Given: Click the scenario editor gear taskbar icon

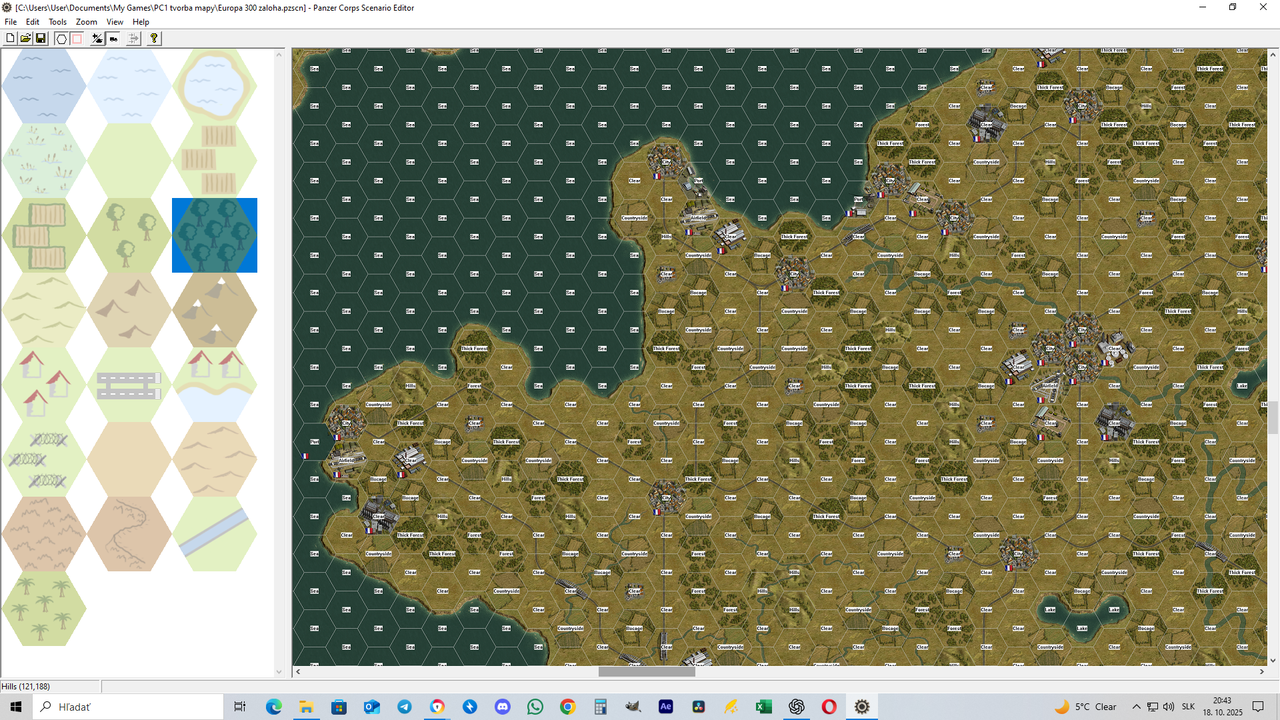Looking at the screenshot, I should click(861, 706).
